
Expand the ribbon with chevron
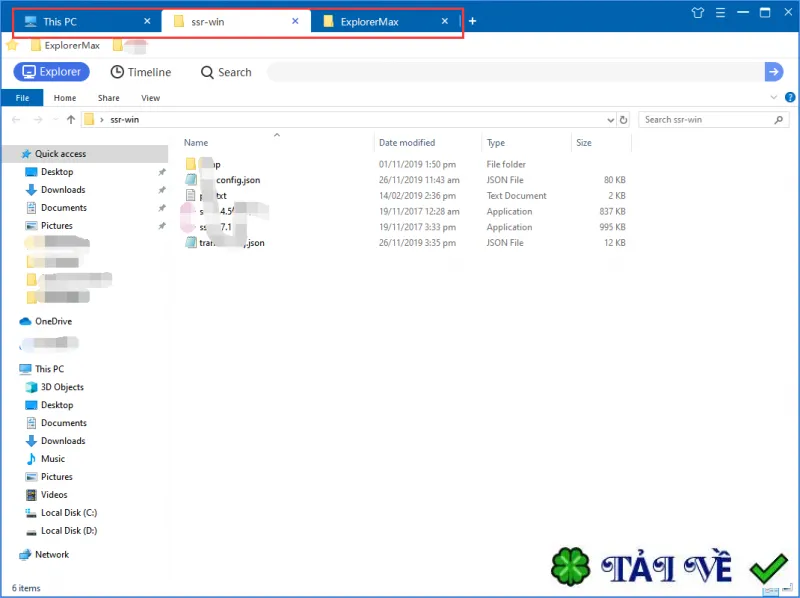773,97
